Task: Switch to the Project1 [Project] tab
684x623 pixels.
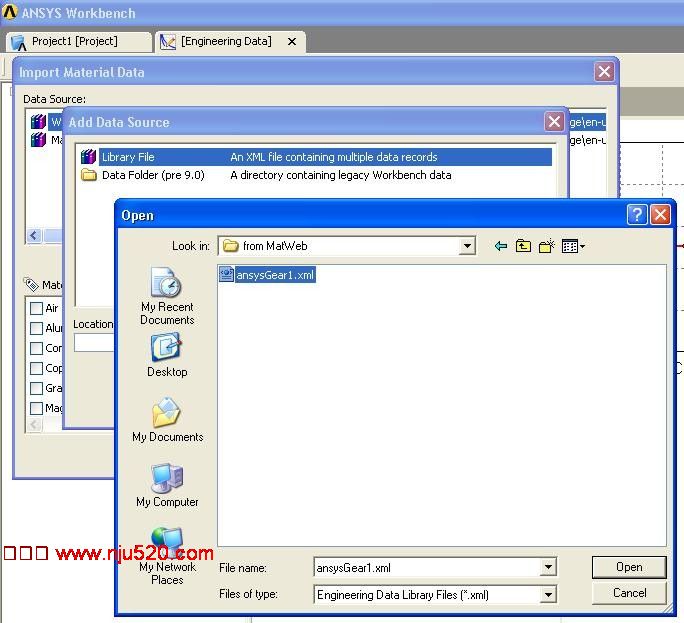Action: pyautogui.click(x=79, y=42)
